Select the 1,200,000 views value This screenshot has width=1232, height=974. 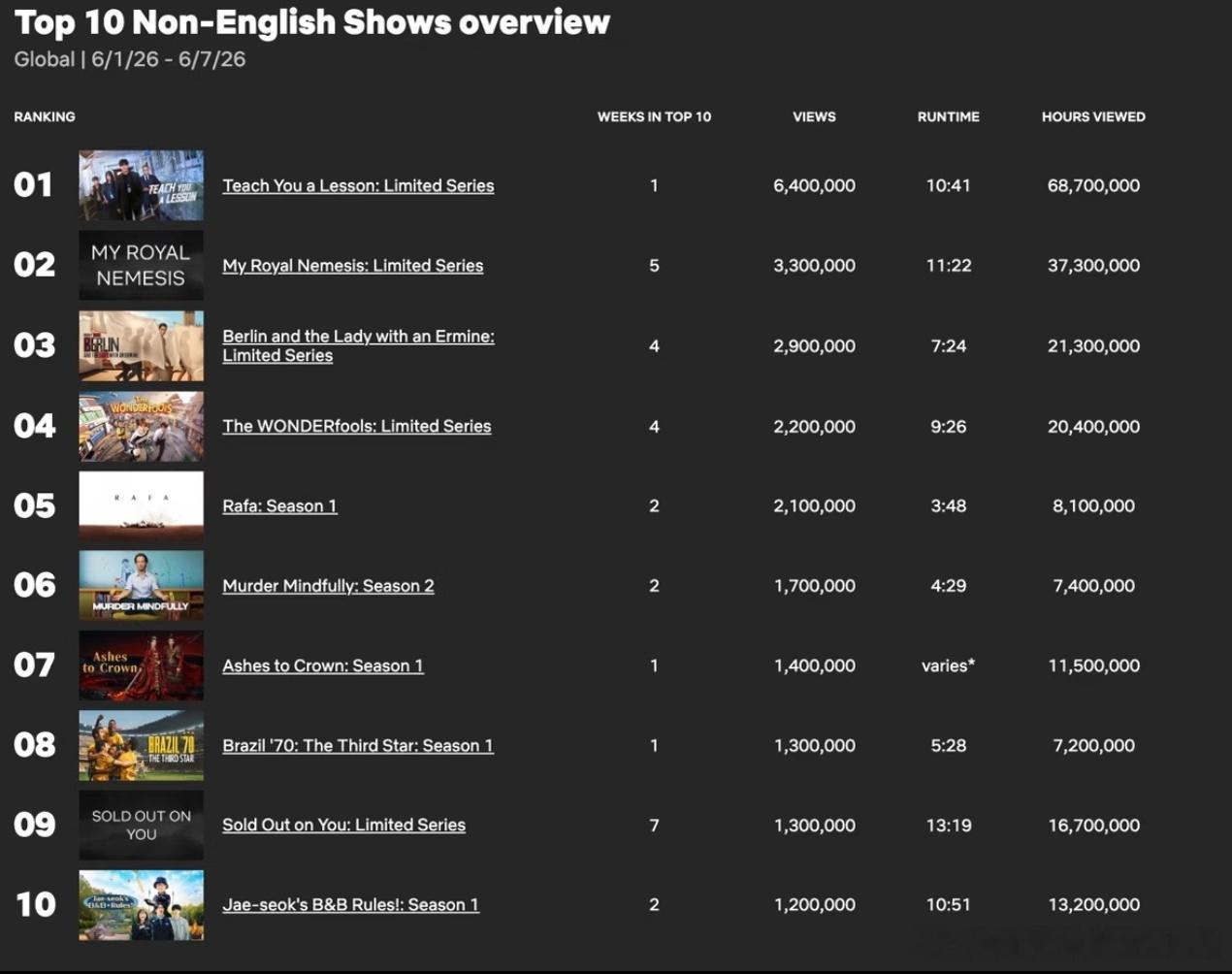click(x=814, y=904)
